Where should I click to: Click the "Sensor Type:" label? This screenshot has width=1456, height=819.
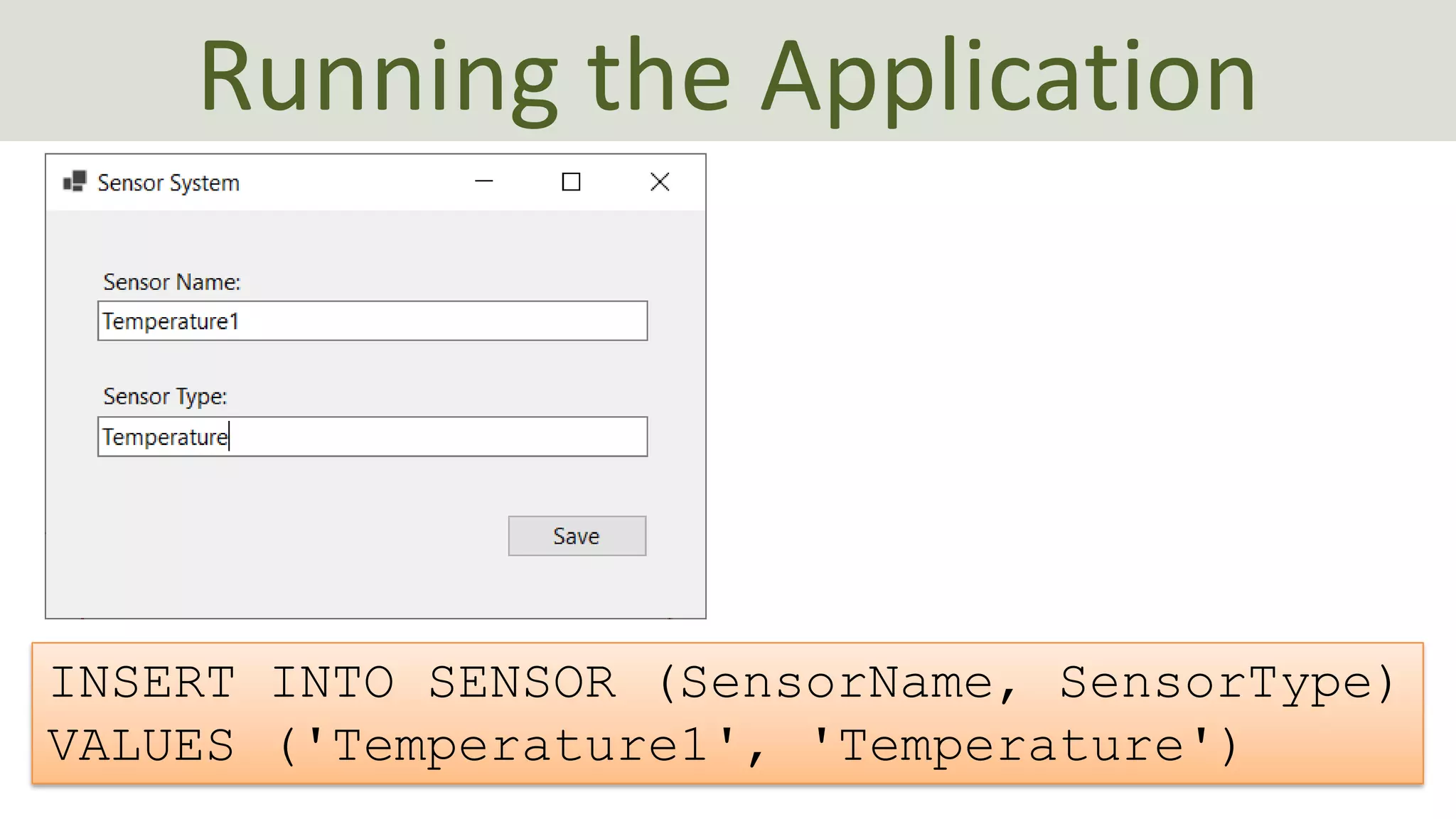pos(165,397)
